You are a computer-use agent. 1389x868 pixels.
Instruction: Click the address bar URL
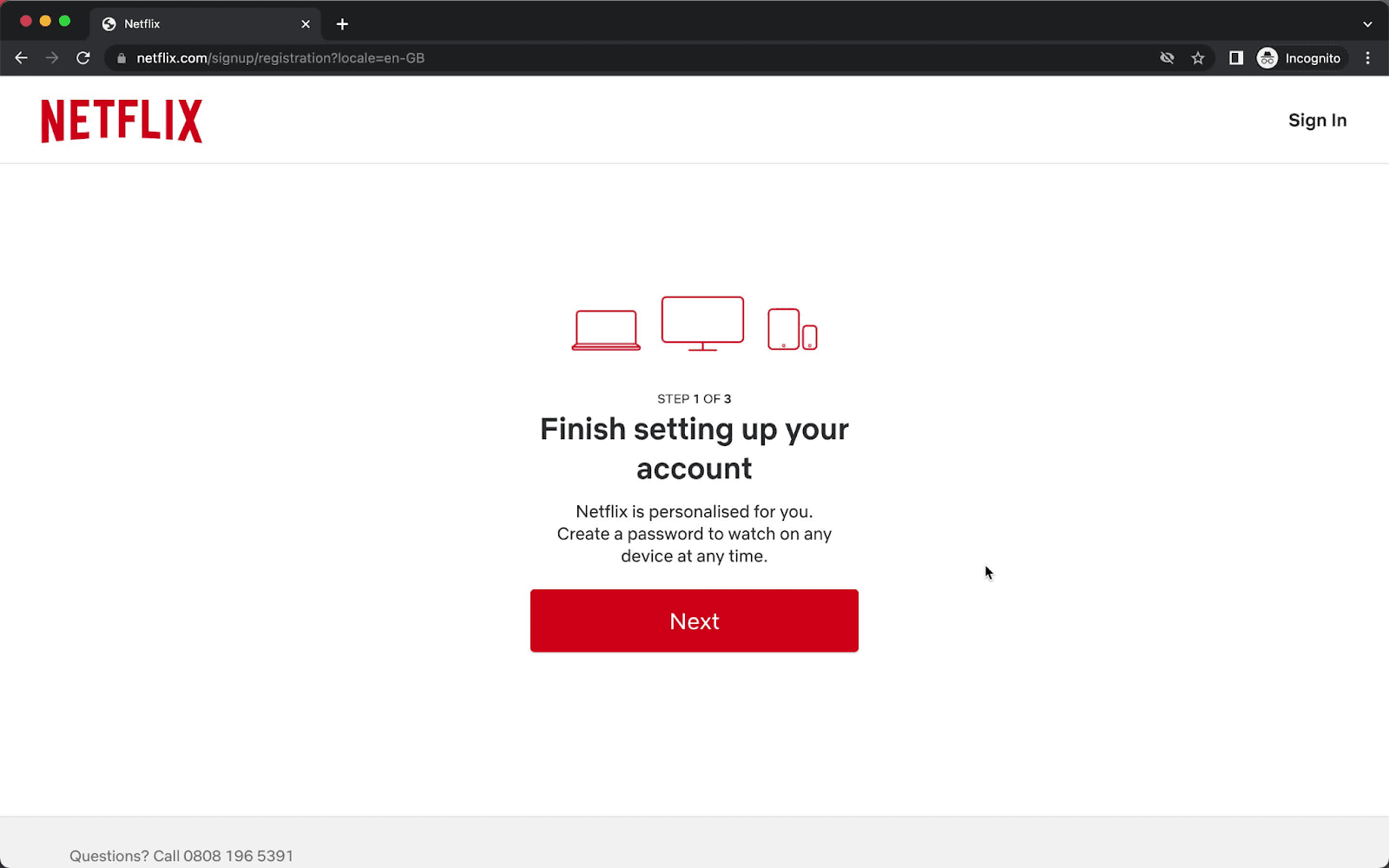(280, 58)
